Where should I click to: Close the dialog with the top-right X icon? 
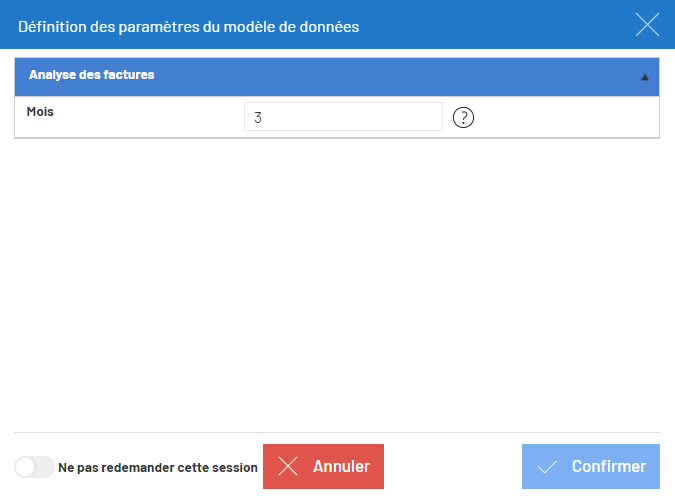(647, 25)
